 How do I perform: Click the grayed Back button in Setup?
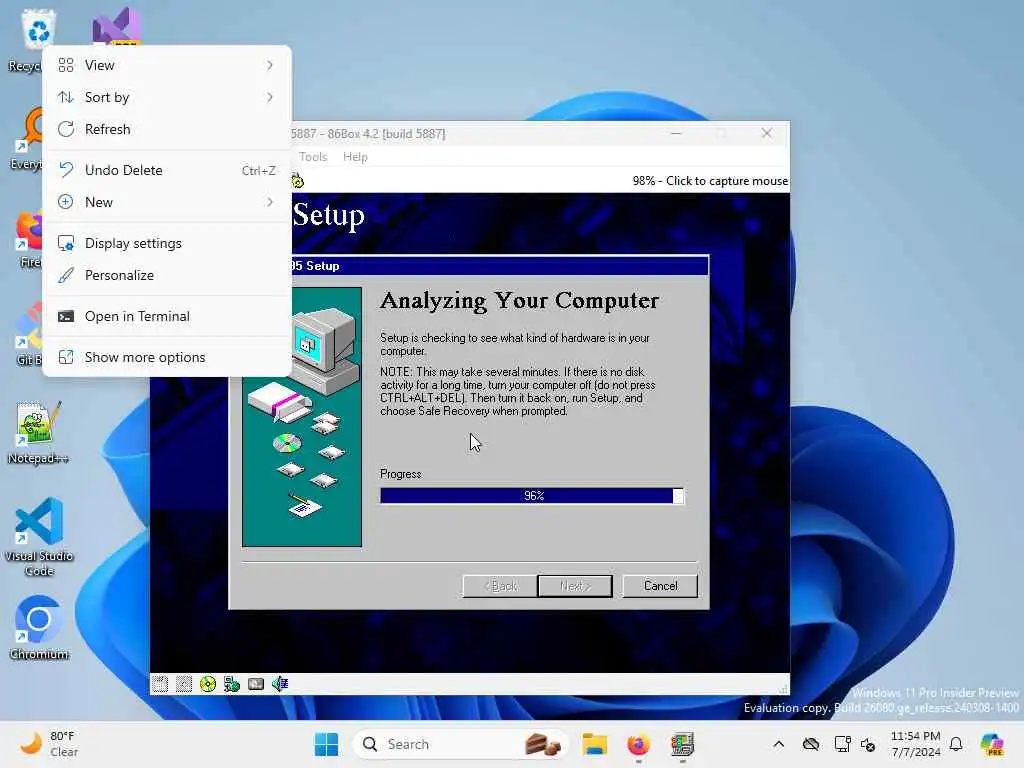pyautogui.click(x=500, y=586)
